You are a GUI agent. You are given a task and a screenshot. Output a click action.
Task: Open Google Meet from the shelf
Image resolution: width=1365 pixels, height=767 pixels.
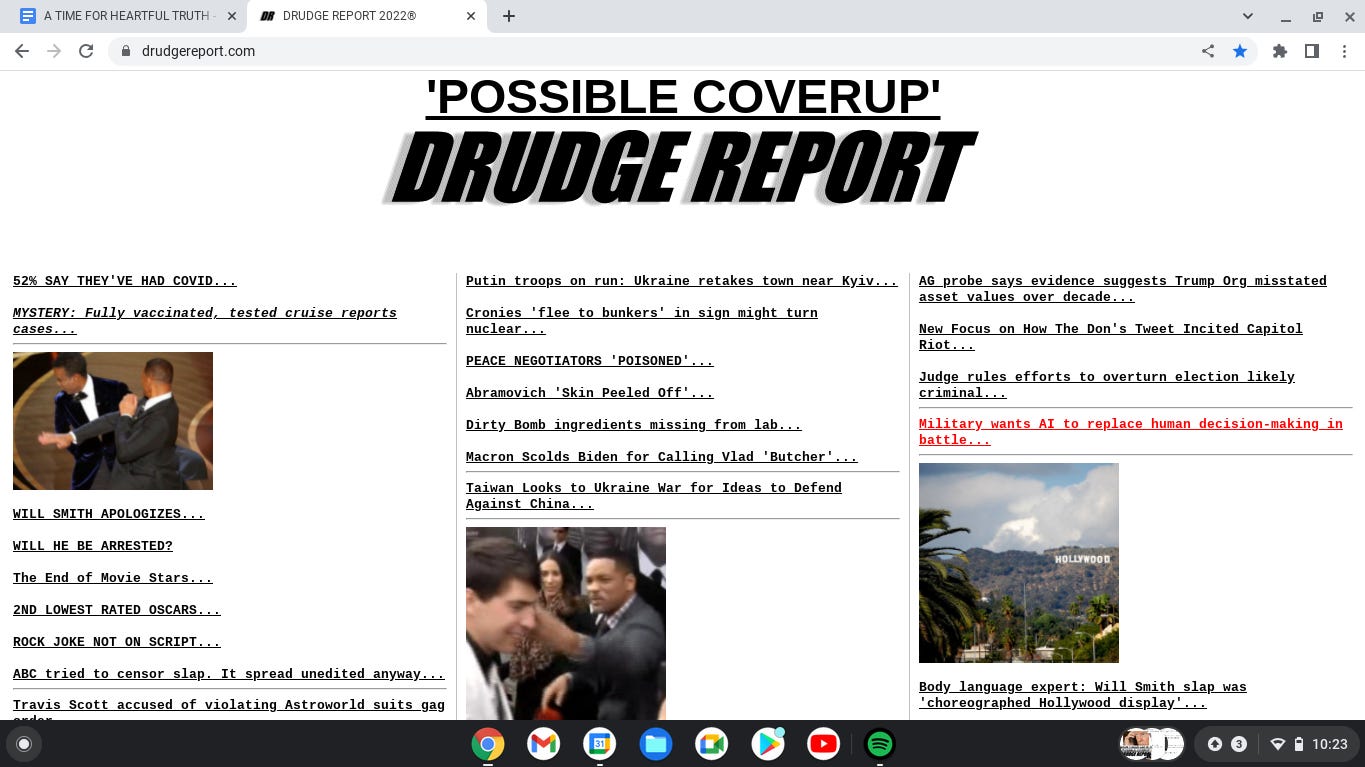click(712, 744)
